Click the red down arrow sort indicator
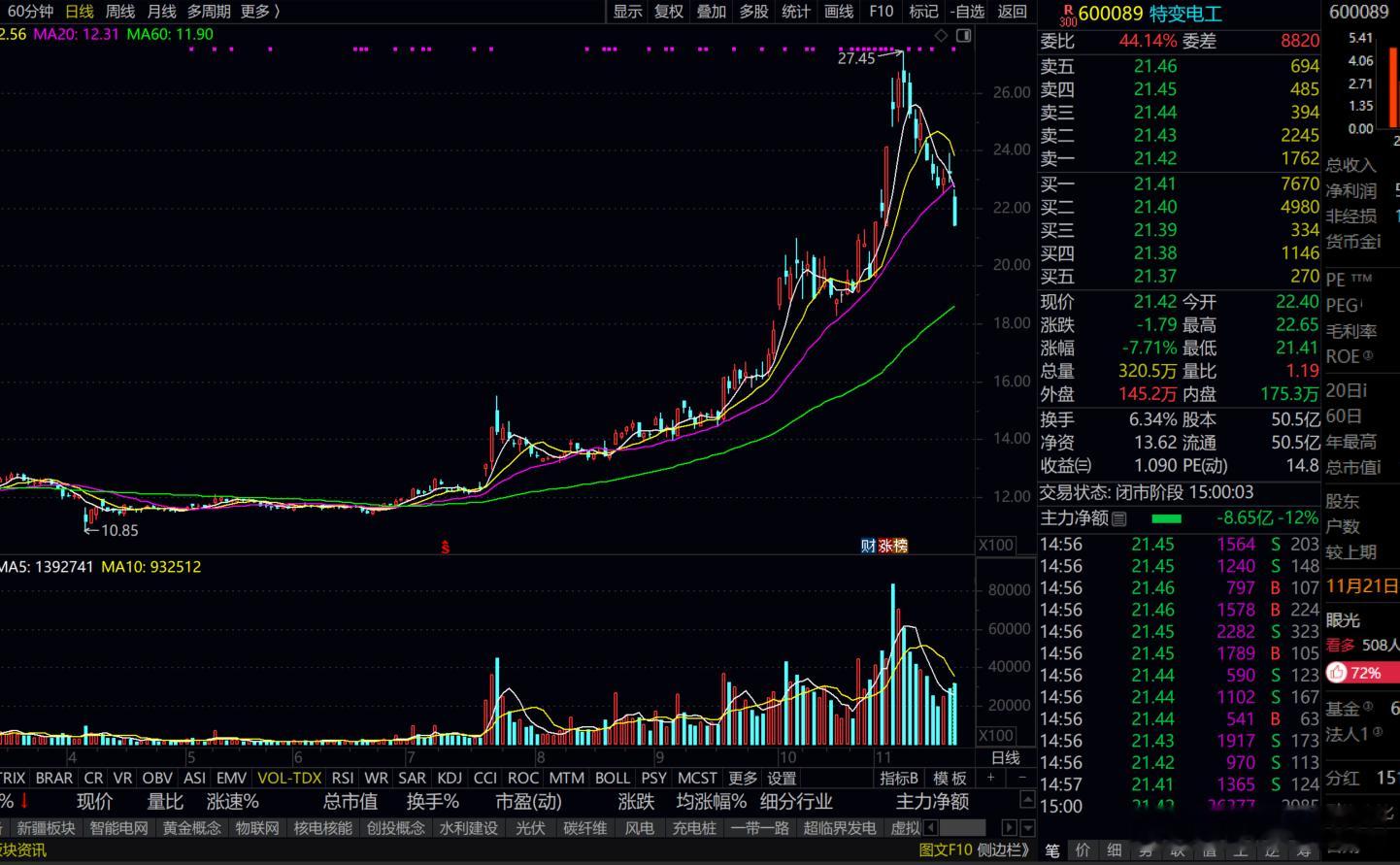 point(24,802)
